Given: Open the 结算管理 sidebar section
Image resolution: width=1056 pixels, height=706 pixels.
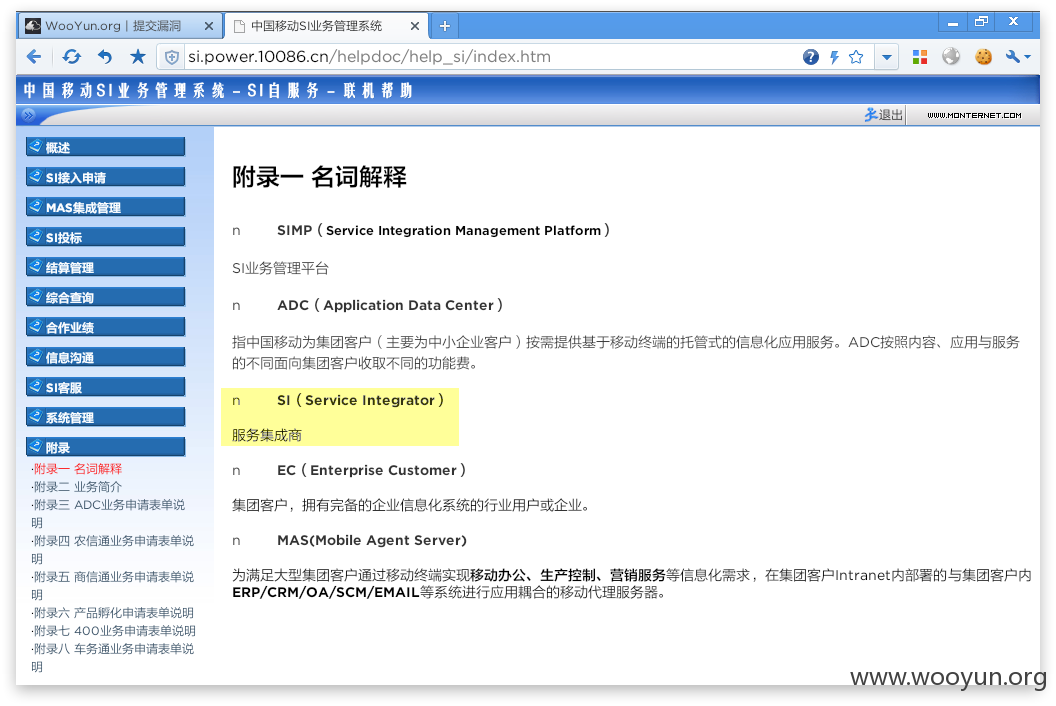Looking at the screenshot, I should [106, 267].
